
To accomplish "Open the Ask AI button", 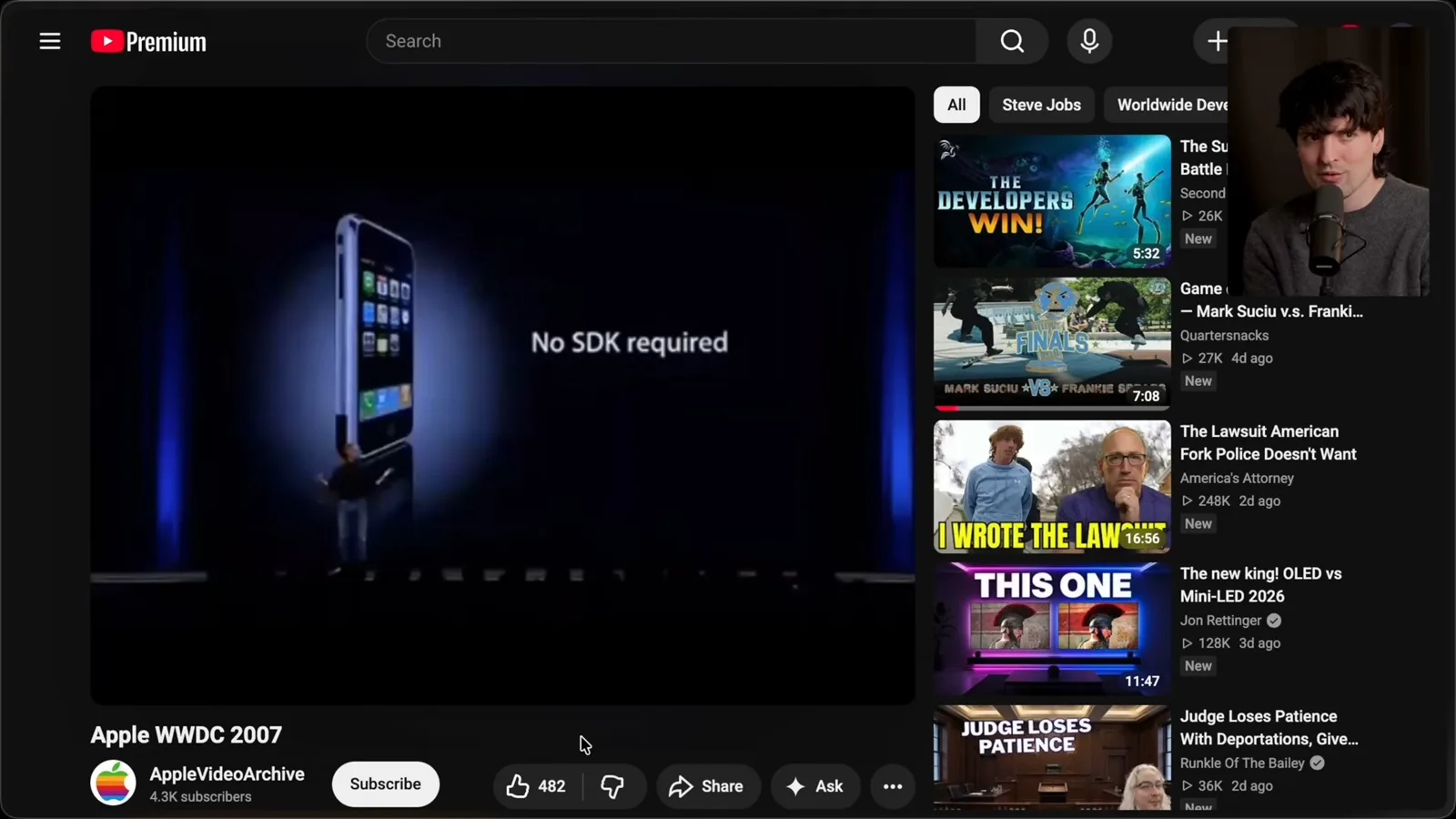I will point(815,786).
